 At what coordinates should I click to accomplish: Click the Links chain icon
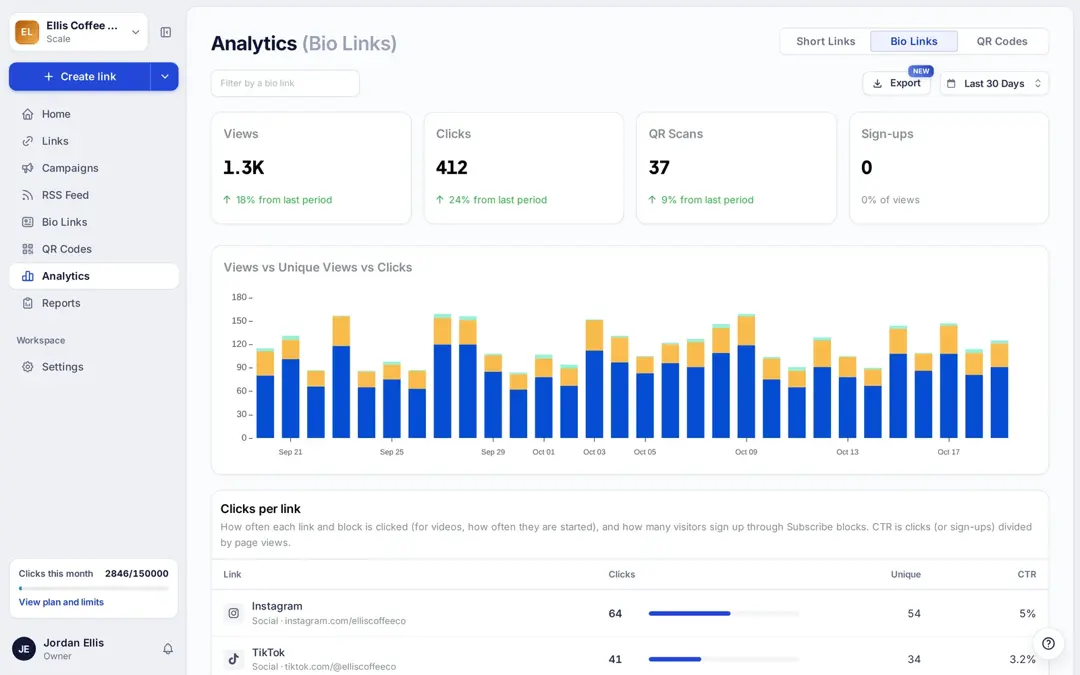(28, 141)
